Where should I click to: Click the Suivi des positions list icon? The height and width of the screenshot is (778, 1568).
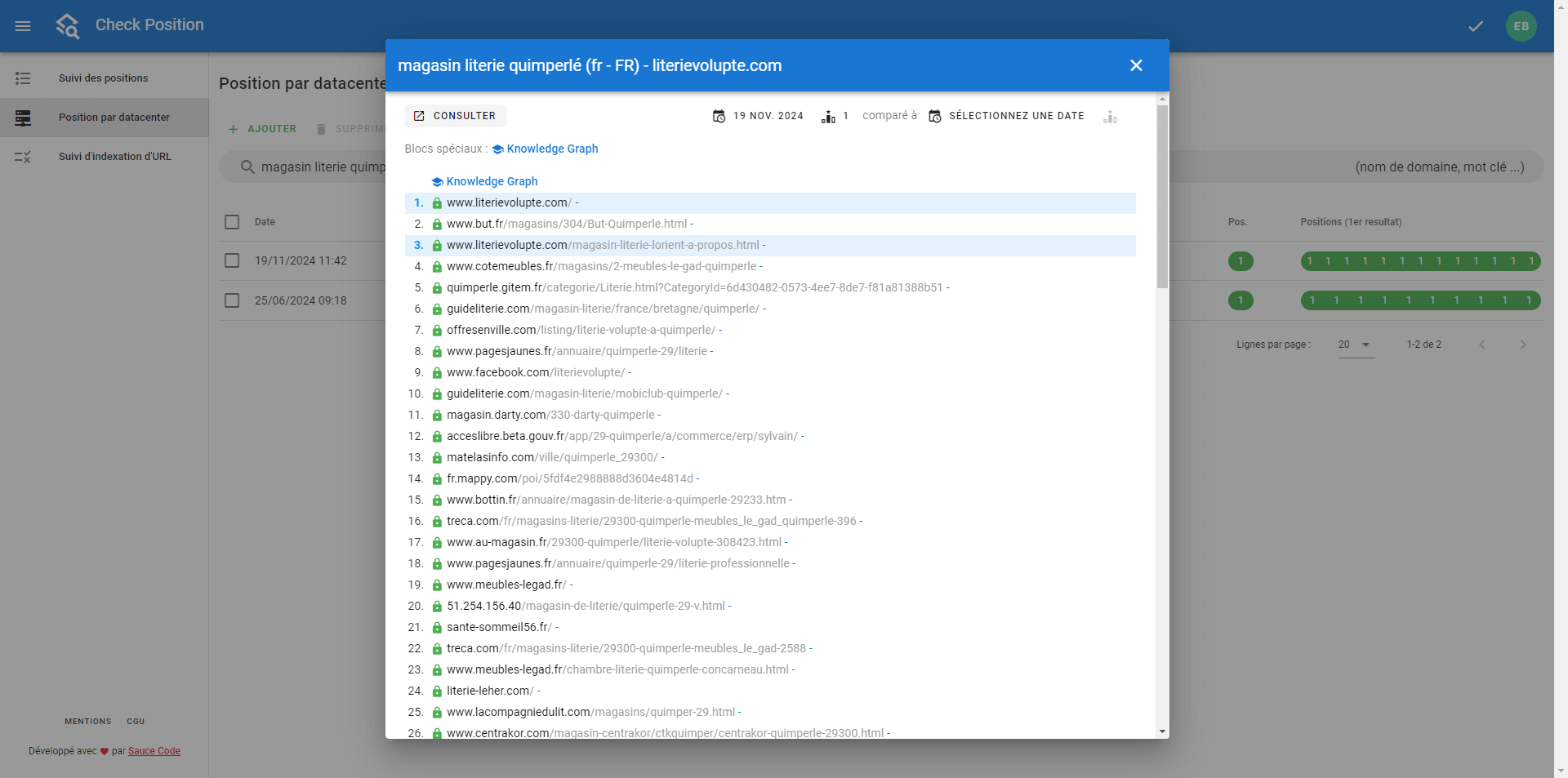coord(23,78)
